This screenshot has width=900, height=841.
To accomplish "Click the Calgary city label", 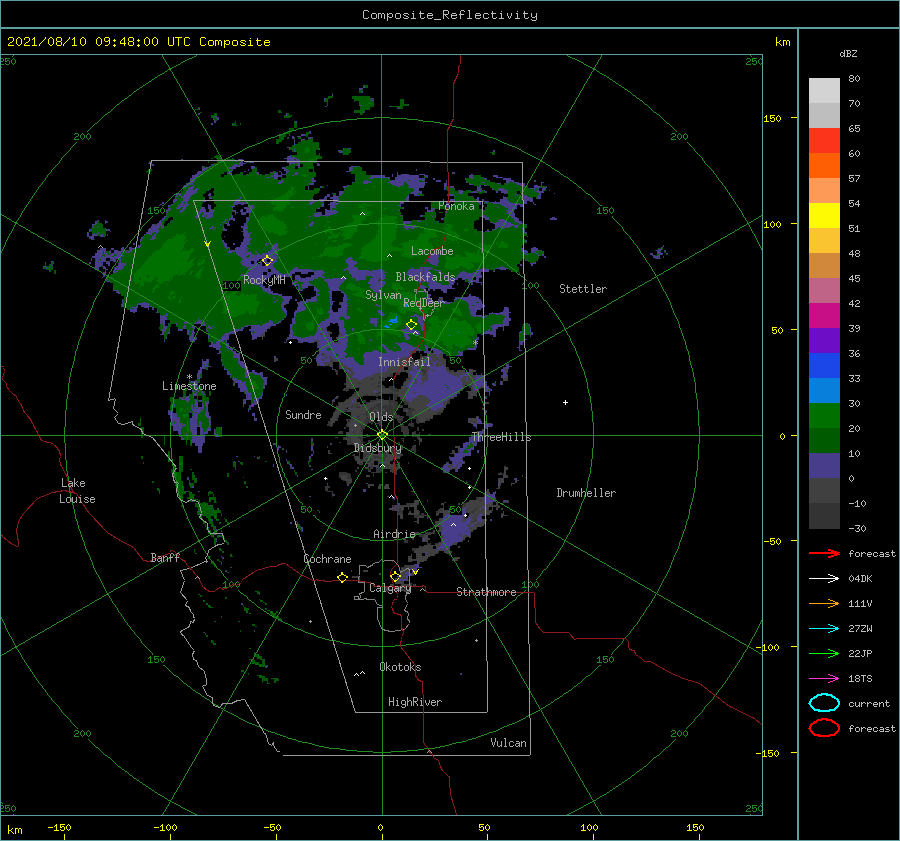I will click(x=390, y=588).
